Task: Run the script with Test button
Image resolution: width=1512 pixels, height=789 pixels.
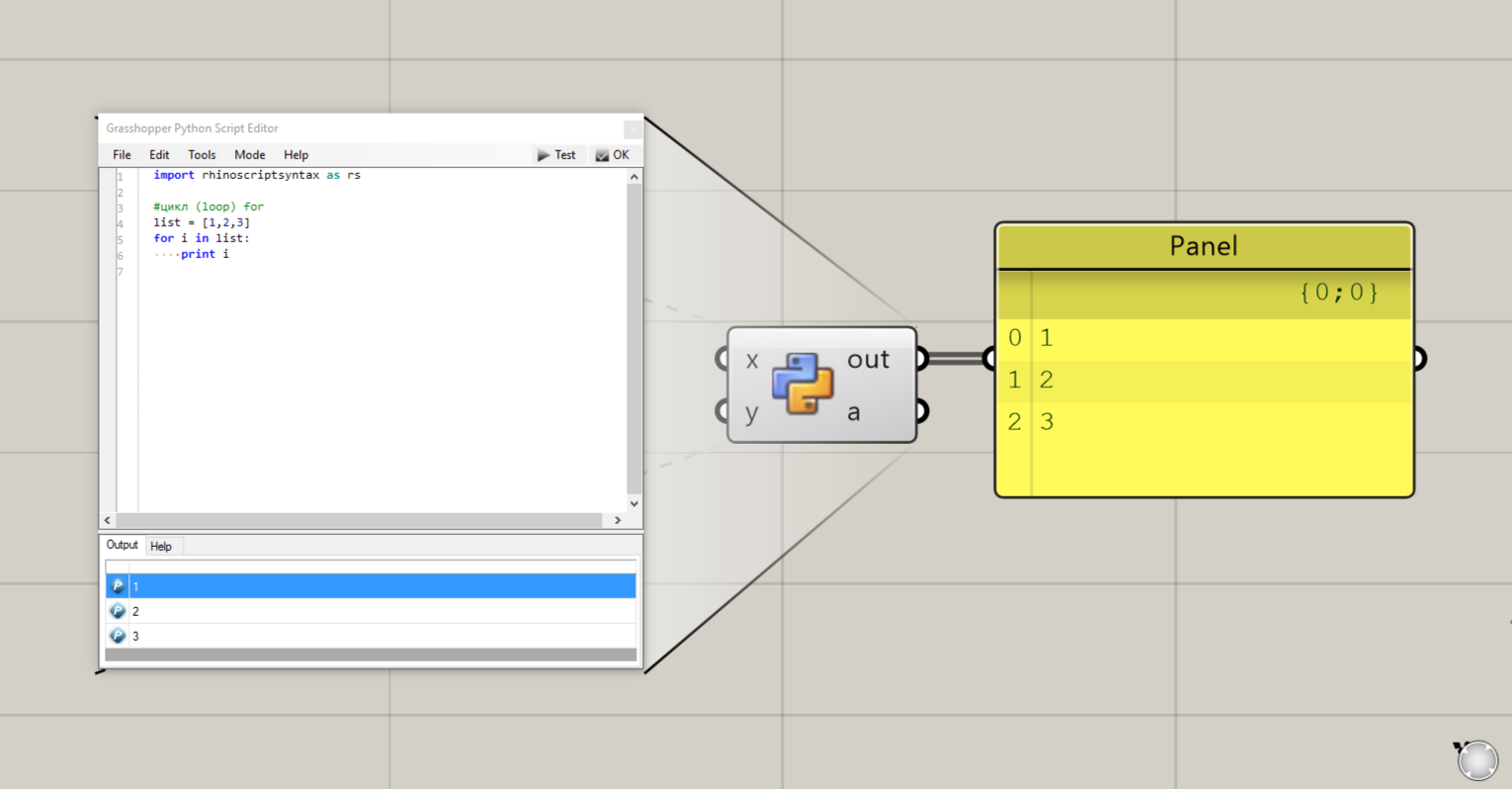Action: pyautogui.click(x=556, y=155)
